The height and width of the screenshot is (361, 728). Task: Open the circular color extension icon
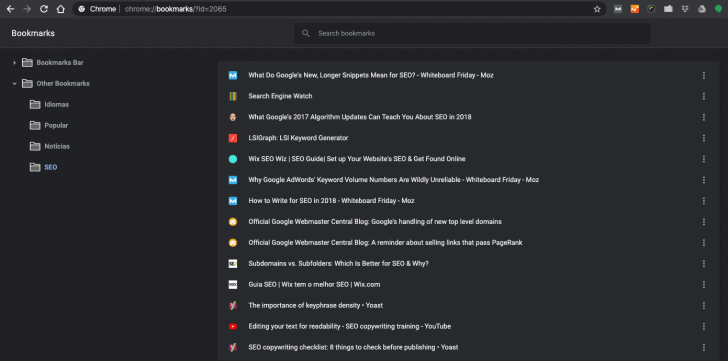click(x=651, y=9)
